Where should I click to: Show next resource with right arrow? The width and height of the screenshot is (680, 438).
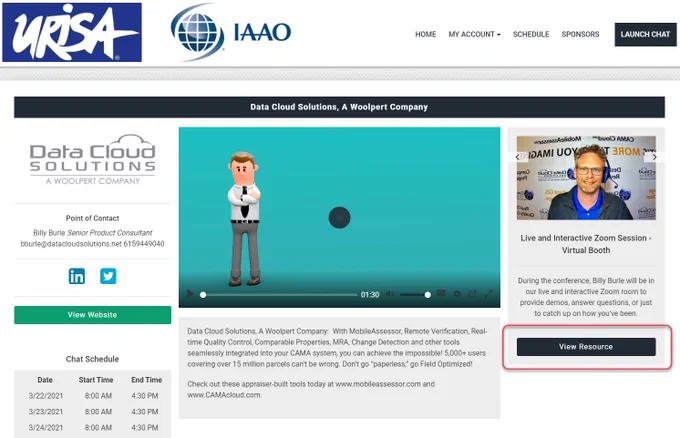[x=654, y=157]
